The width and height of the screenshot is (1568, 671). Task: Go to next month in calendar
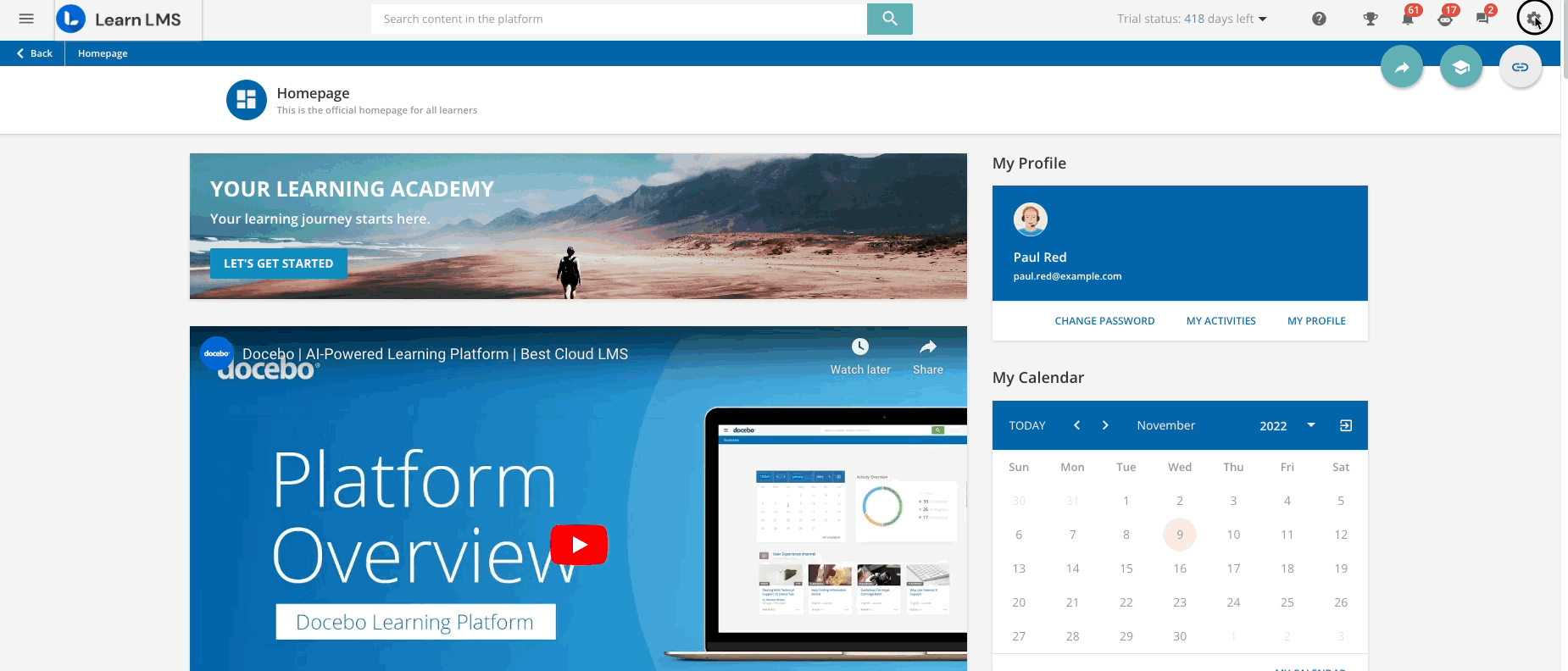(1105, 425)
